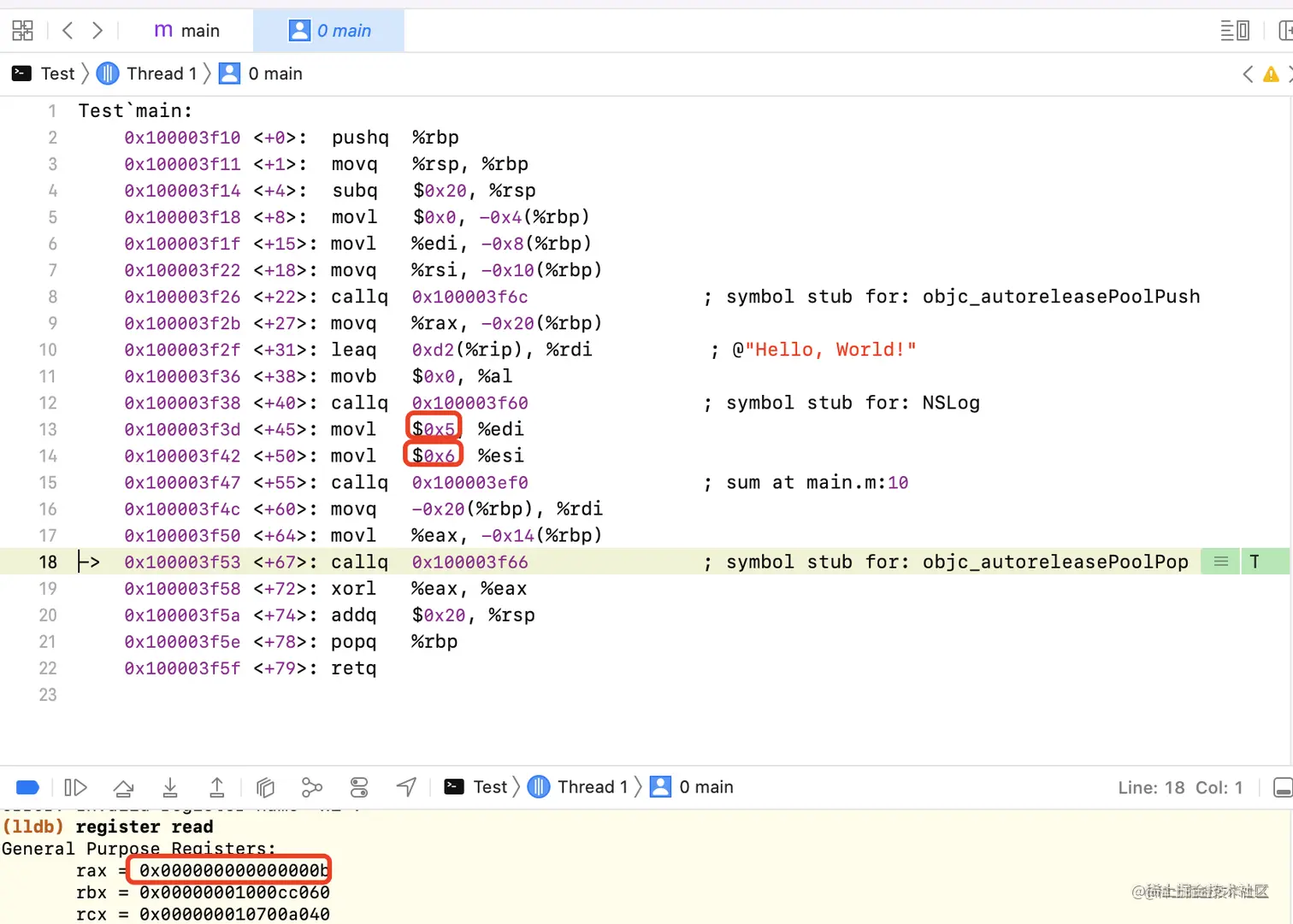Jump to previous issue arrow
Image resolution: width=1293 pixels, height=924 pixels.
(x=1248, y=74)
